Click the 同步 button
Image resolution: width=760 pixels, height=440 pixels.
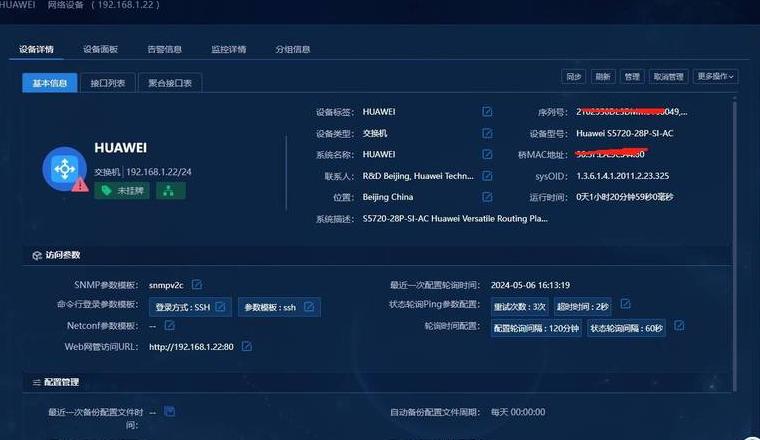coord(574,77)
